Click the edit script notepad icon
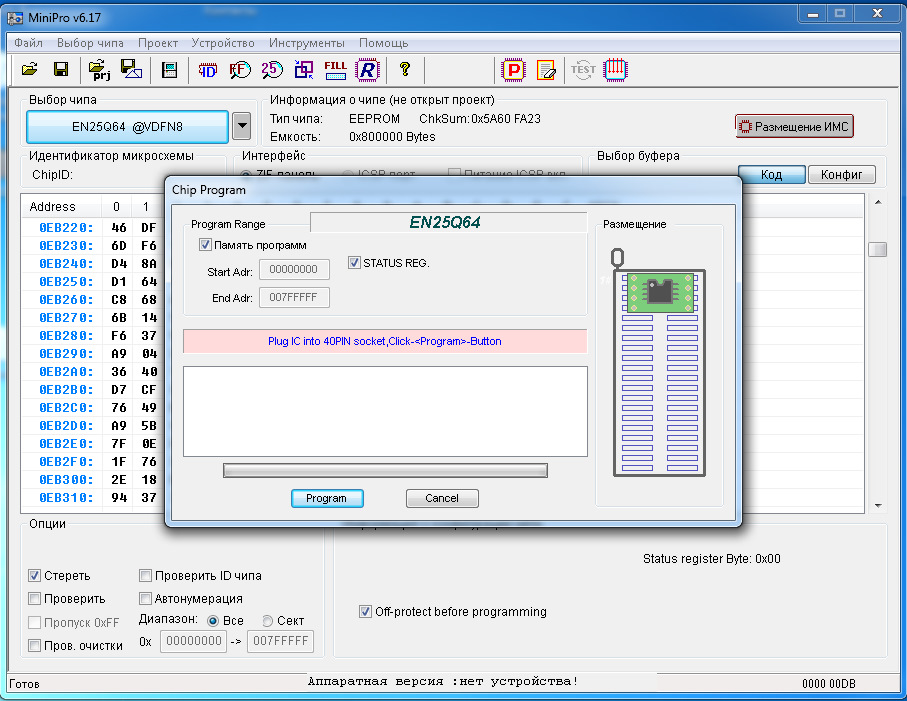907x701 pixels. tap(546, 70)
